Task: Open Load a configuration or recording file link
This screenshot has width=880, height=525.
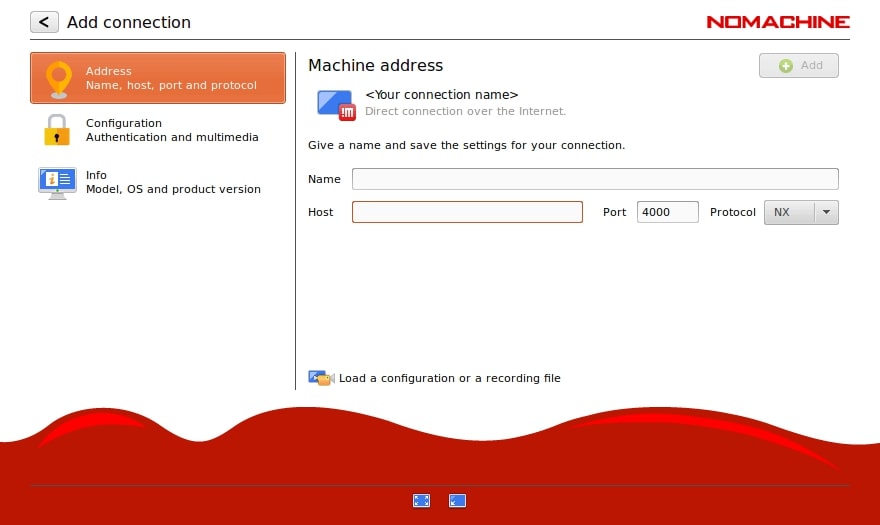Action: pyautogui.click(x=449, y=378)
